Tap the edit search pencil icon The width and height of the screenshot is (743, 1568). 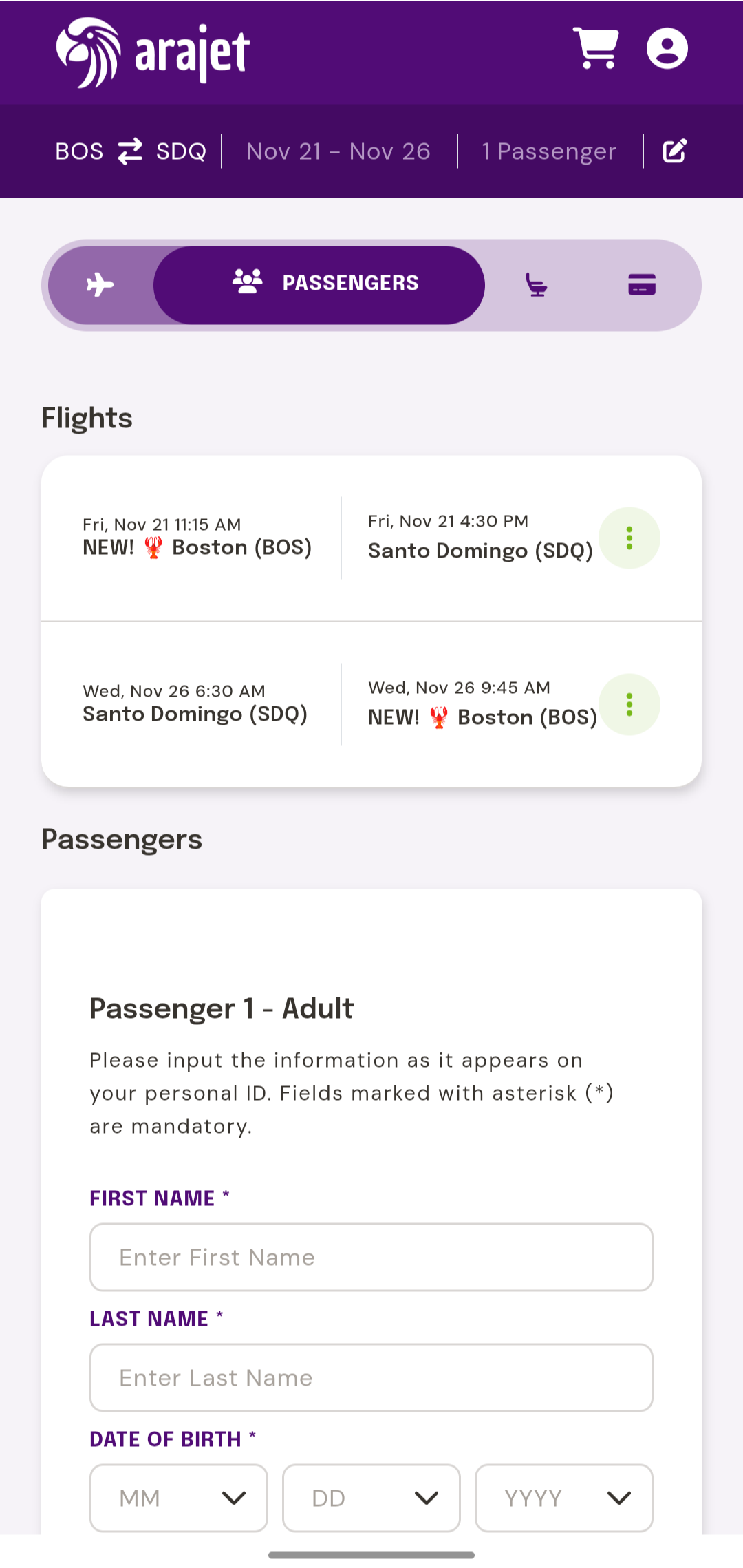674,151
